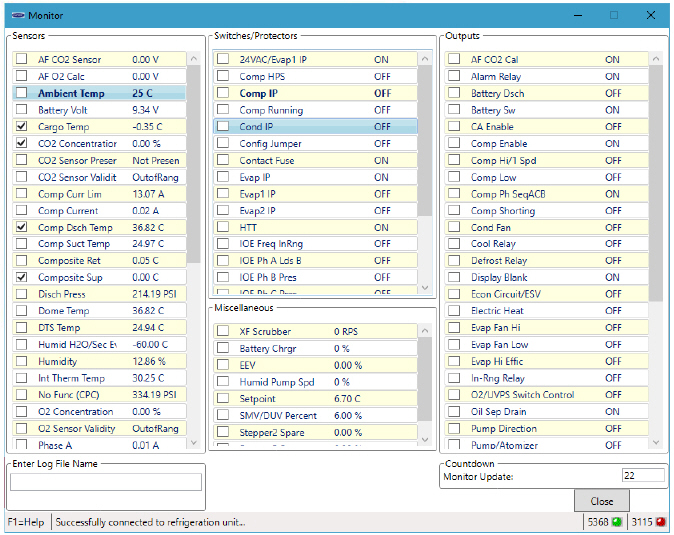This screenshot has width=674, height=535.
Task: Uncheck the Composite Sup checkbox
Action: pos(21,277)
